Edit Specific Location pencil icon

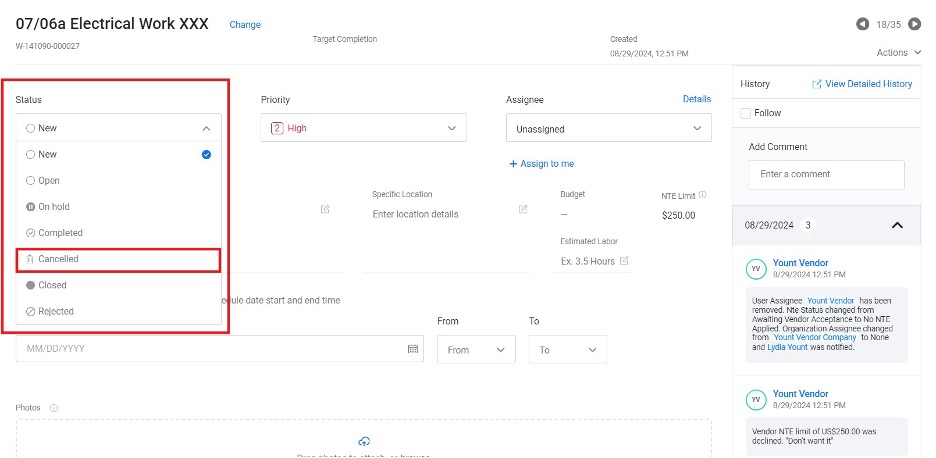click(x=523, y=209)
